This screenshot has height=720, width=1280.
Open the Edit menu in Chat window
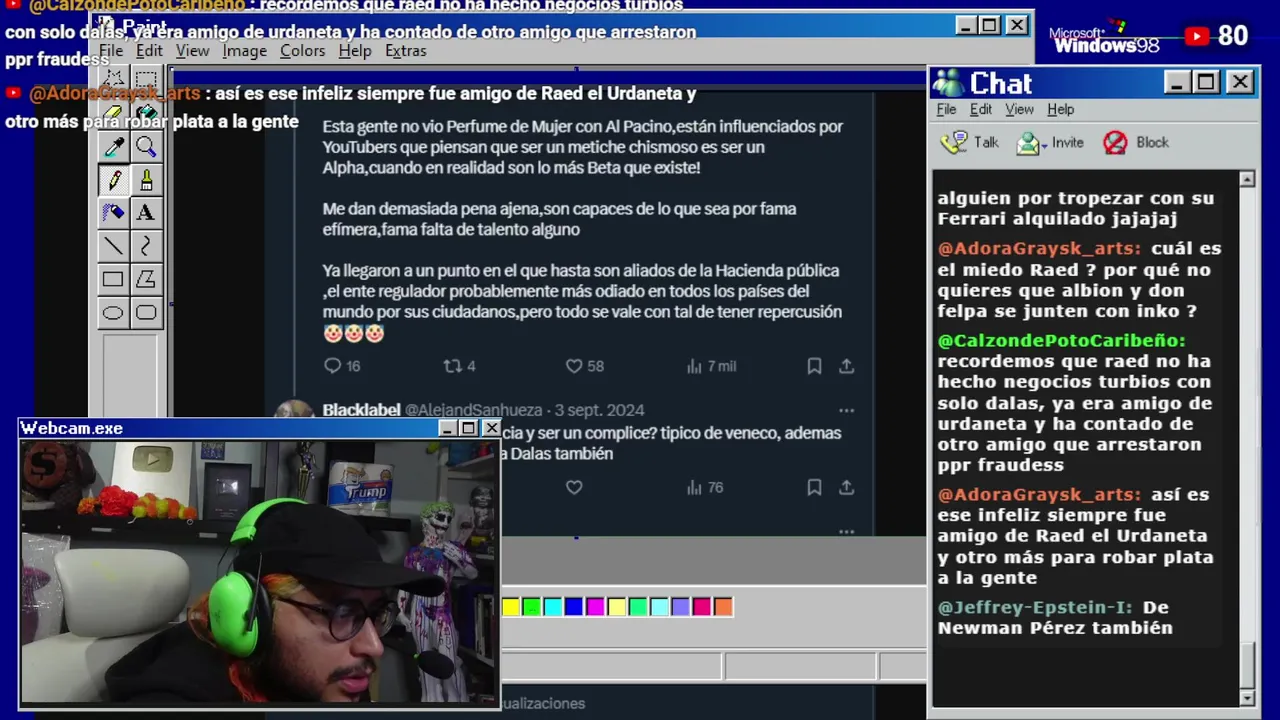981,110
